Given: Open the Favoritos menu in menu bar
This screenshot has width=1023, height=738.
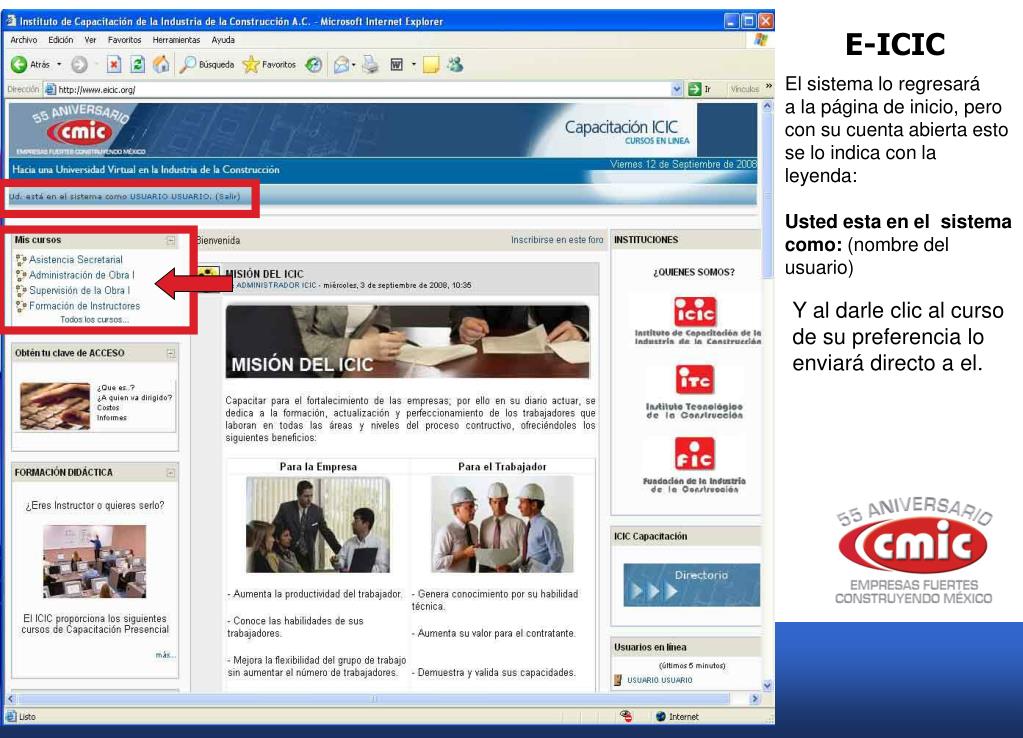Looking at the screenshot, I should click(x=125, y=40).
